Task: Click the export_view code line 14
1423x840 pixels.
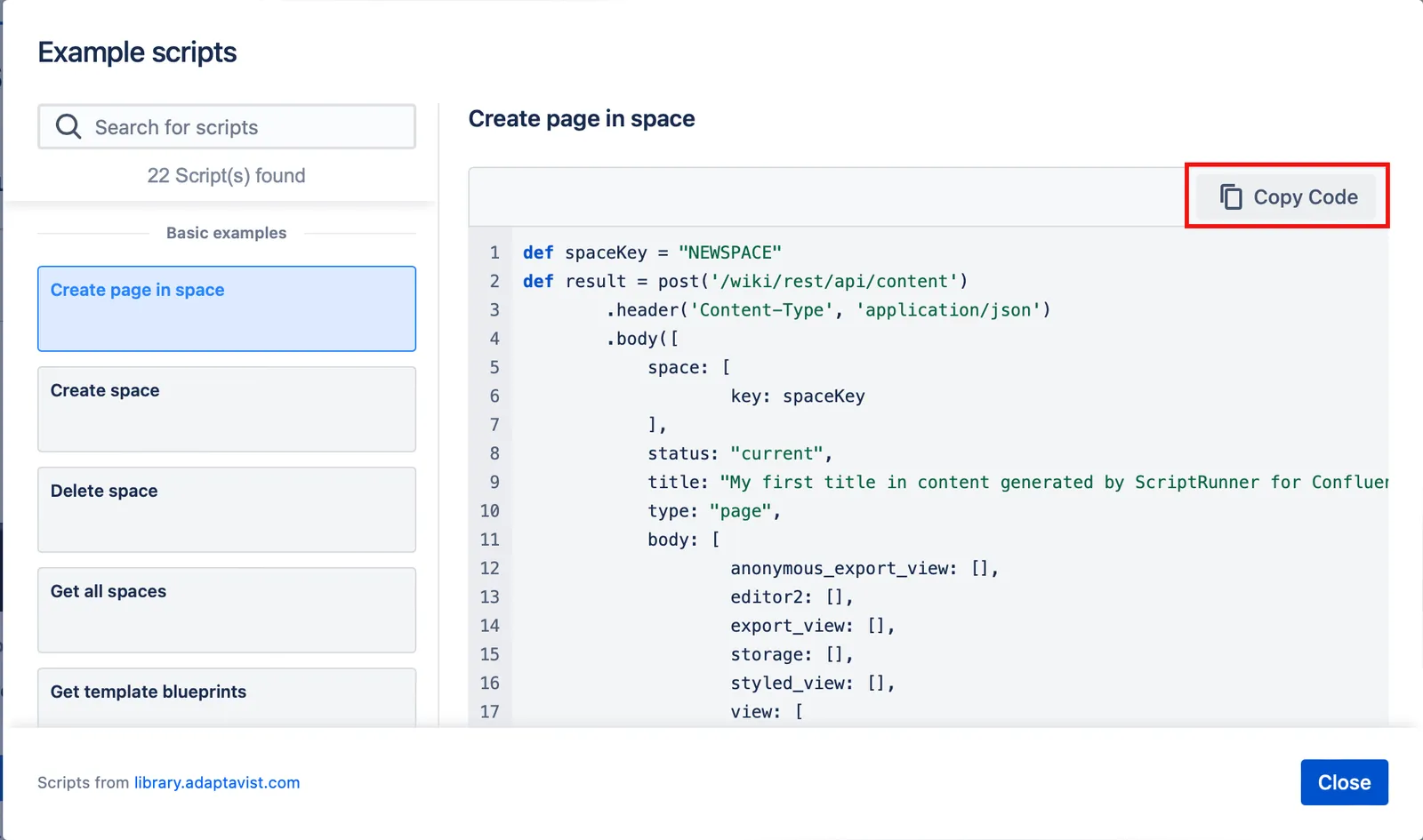Action: pyautogui.click(x=812, y=625)
